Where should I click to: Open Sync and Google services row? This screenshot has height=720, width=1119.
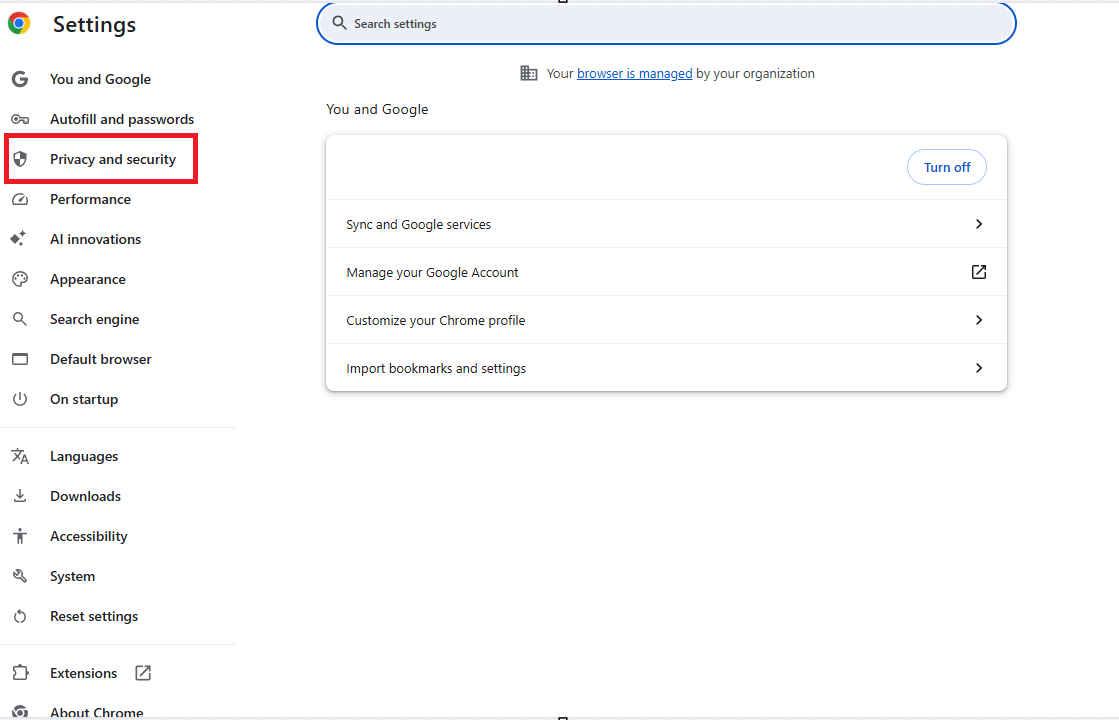tap(666, 224)
